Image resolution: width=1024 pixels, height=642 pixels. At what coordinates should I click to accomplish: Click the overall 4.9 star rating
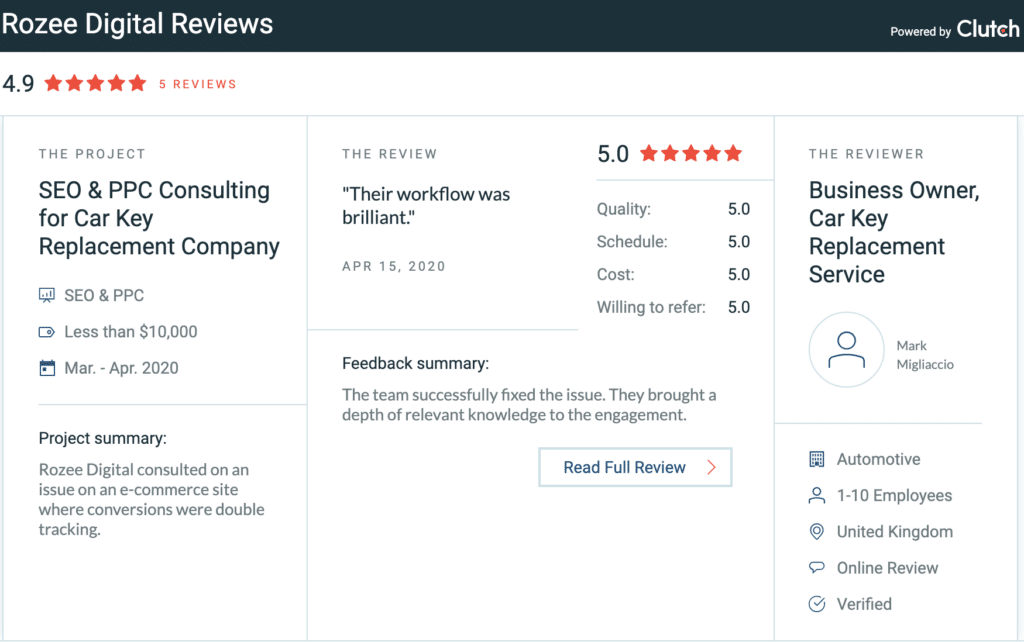[95, 83]
